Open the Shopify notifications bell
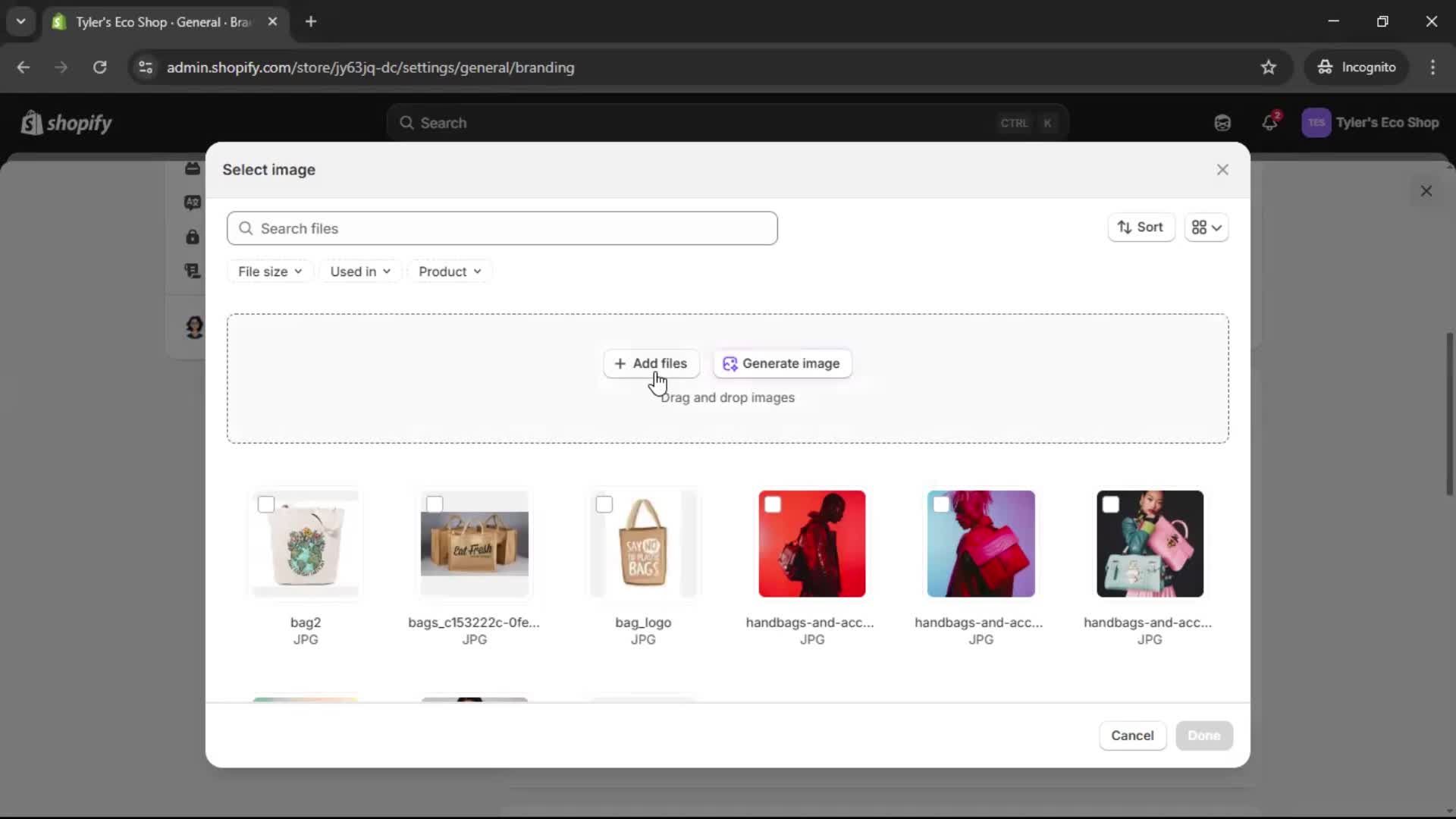1456x819 pixels. [x=1271, y=122]
